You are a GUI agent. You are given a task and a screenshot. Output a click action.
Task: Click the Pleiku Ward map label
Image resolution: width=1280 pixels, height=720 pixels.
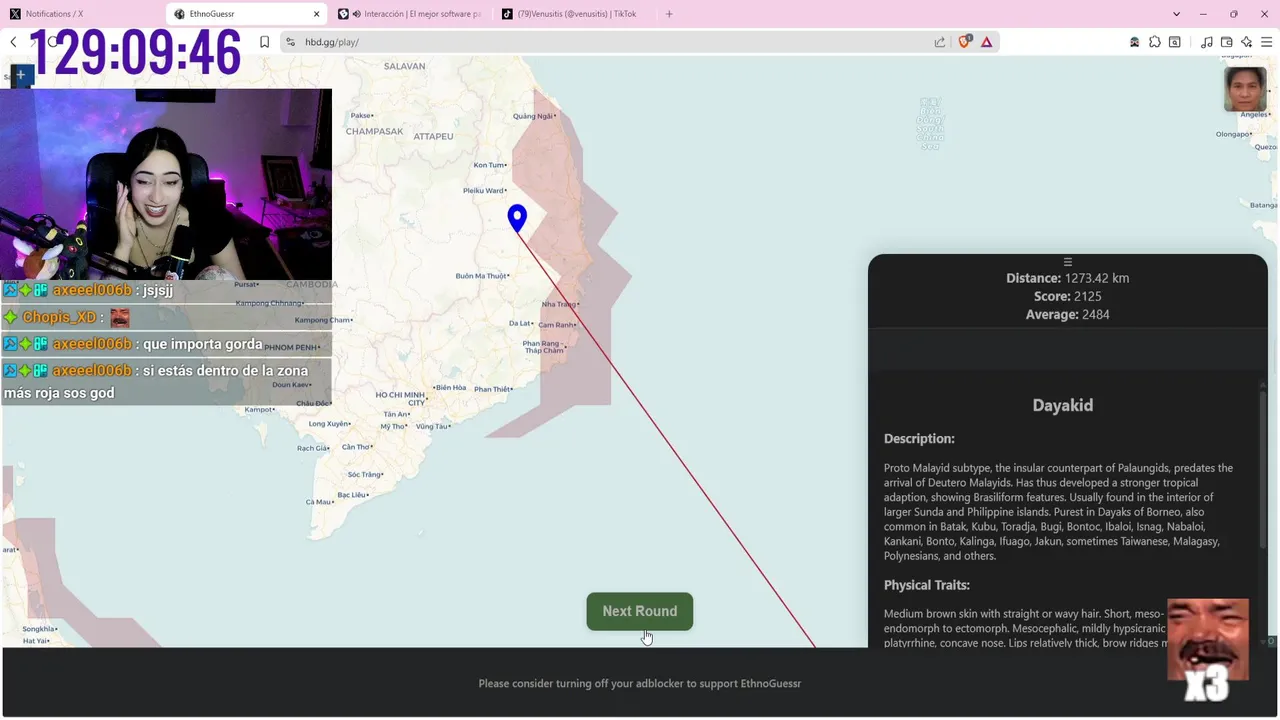(484, 190)
